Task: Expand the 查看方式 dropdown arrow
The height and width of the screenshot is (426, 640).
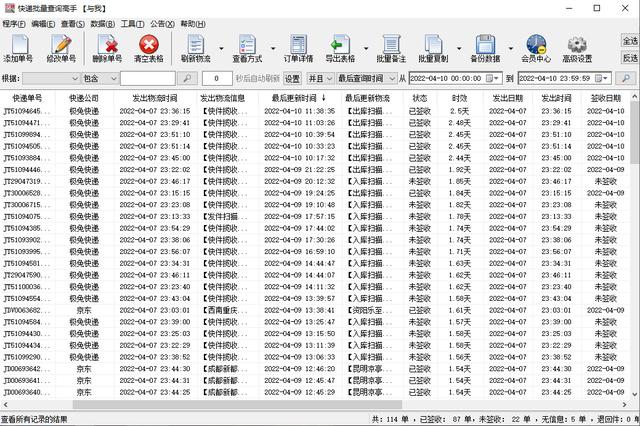Action: 273,49
